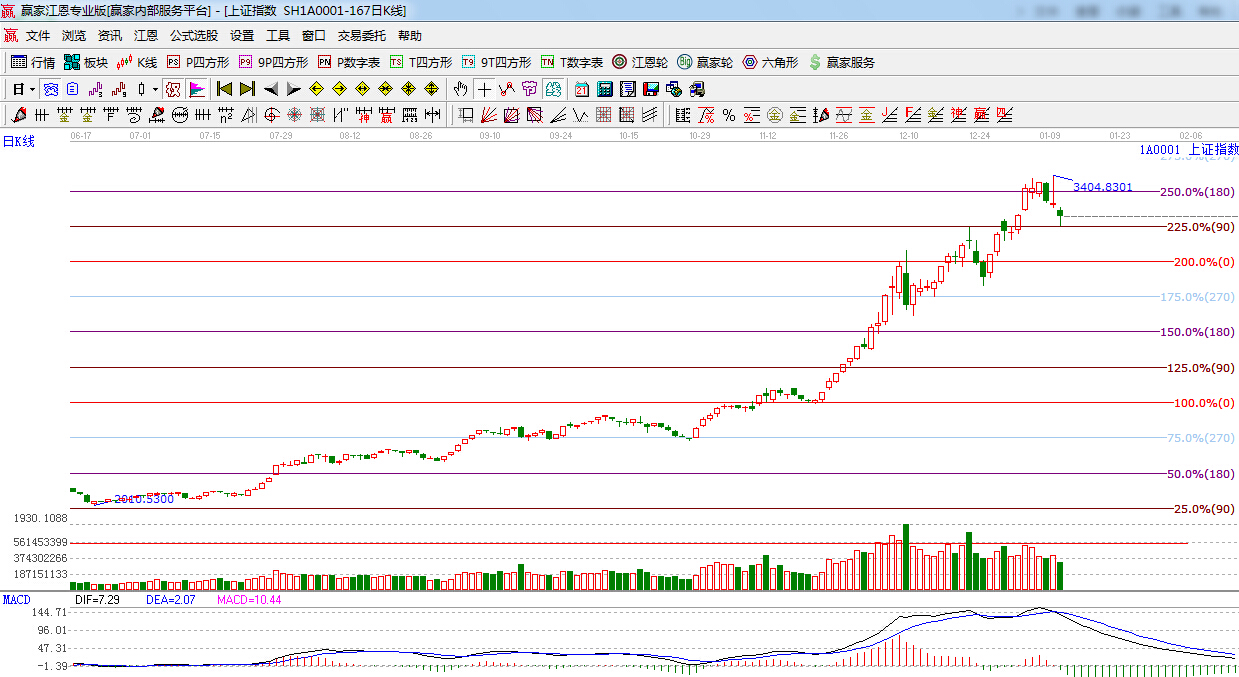The image size is (1239, 677).
Task: Click the floppy disk save icon
Action: [651, 89]
